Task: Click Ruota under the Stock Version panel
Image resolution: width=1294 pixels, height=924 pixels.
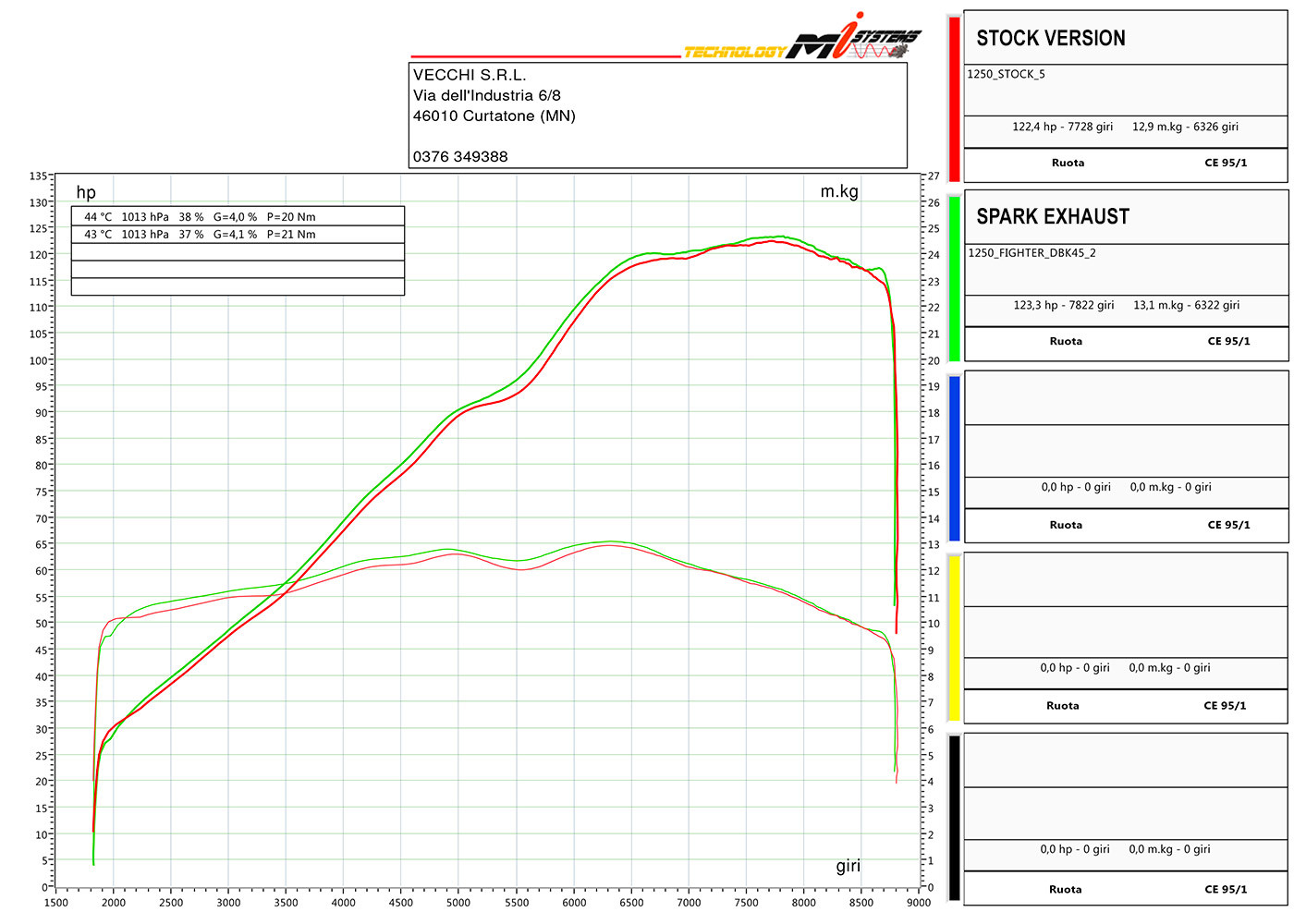Action: pos(1068,164)
